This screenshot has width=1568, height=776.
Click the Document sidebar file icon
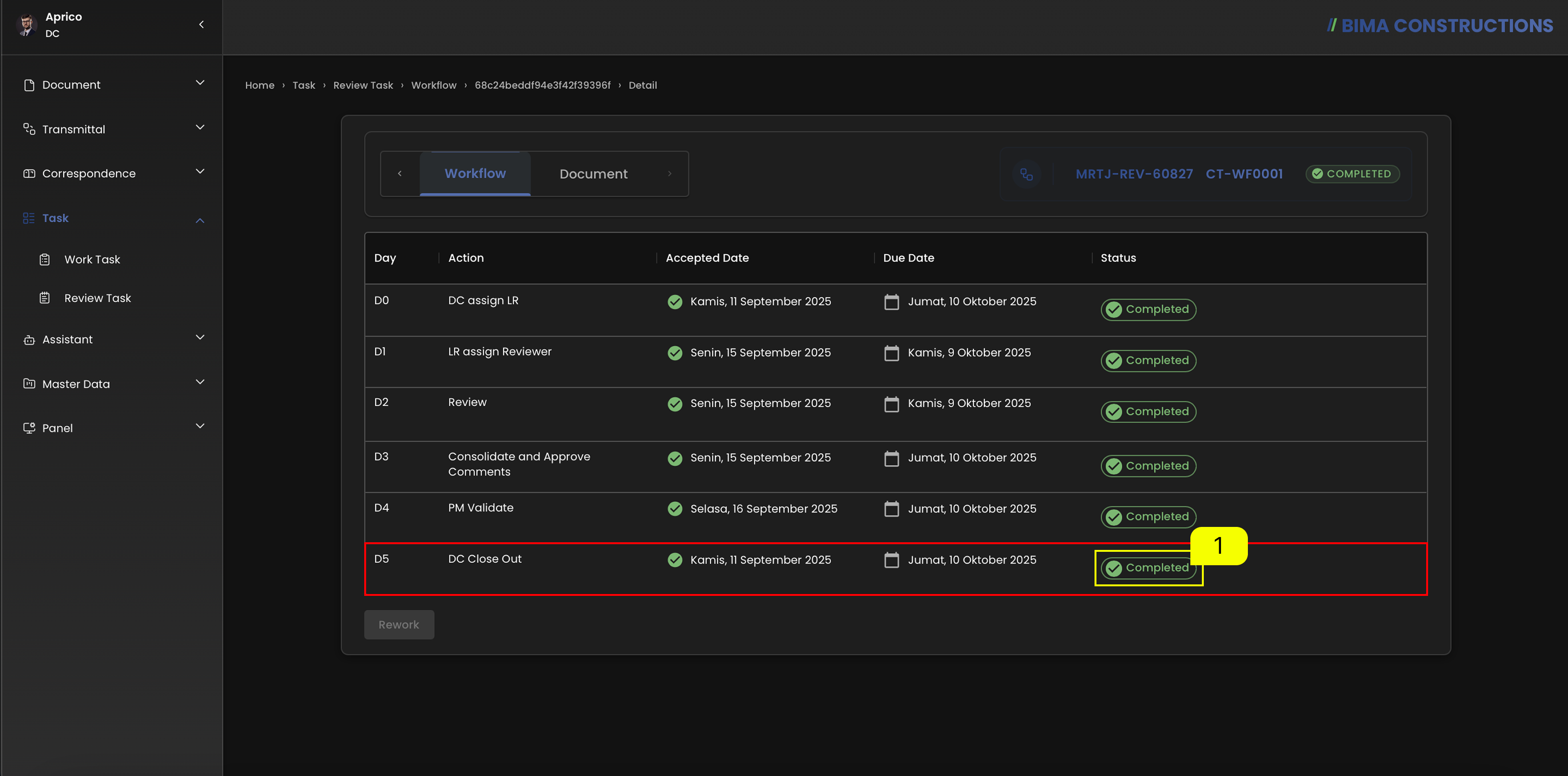(29, 85)
